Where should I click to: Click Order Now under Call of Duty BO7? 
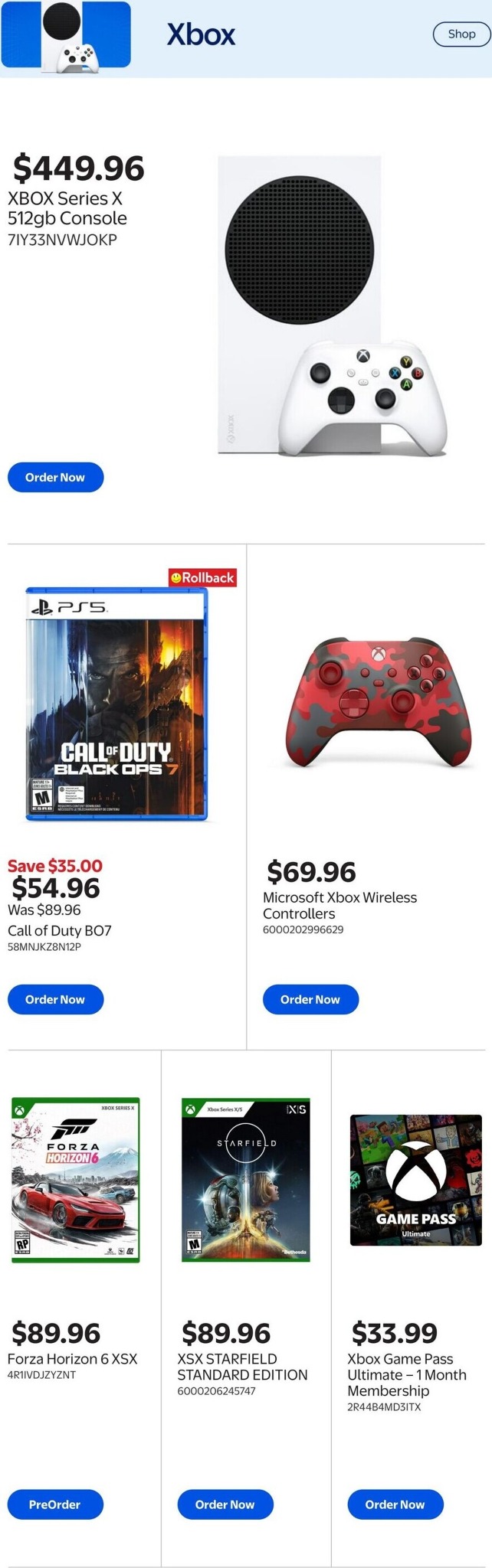point(55,999)
